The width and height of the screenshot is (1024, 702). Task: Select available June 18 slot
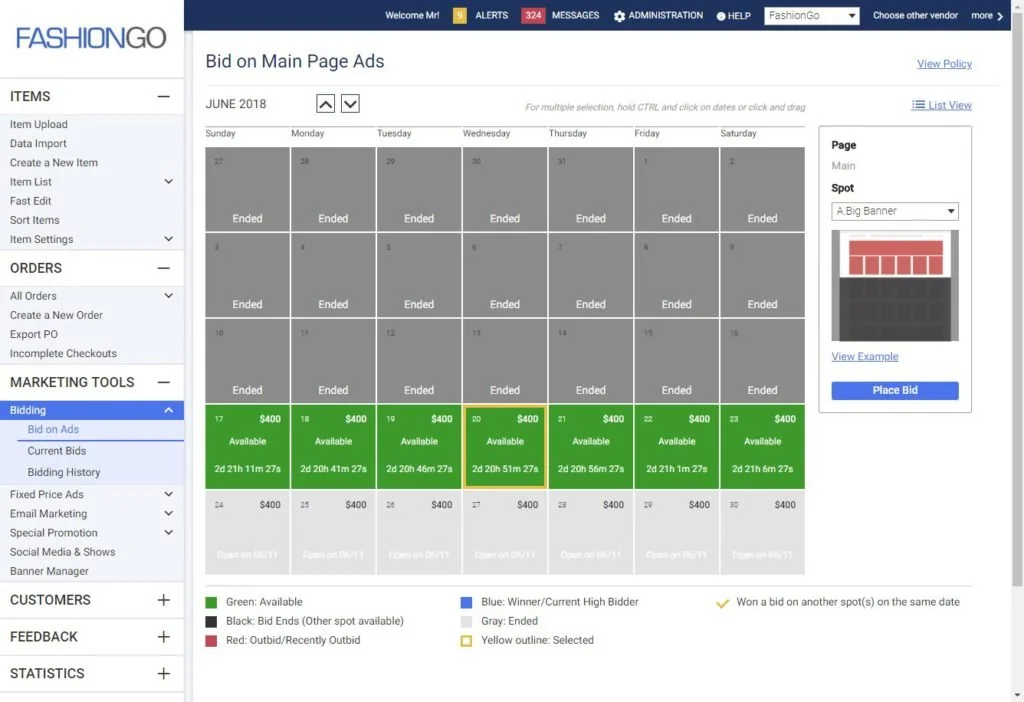(x=333, y=447)
